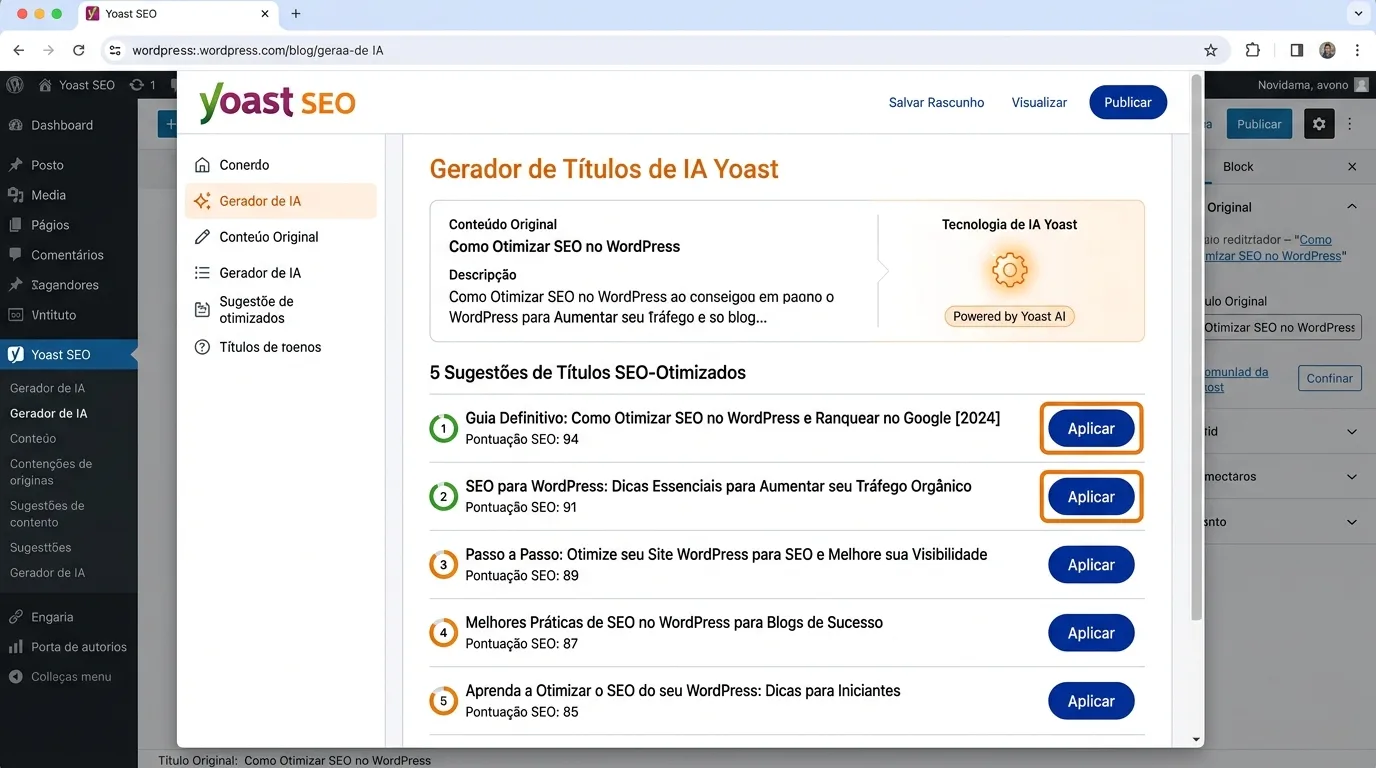Open the tab search dropdown arrow
The image size is (1376, 768).
pos(1357,14)
